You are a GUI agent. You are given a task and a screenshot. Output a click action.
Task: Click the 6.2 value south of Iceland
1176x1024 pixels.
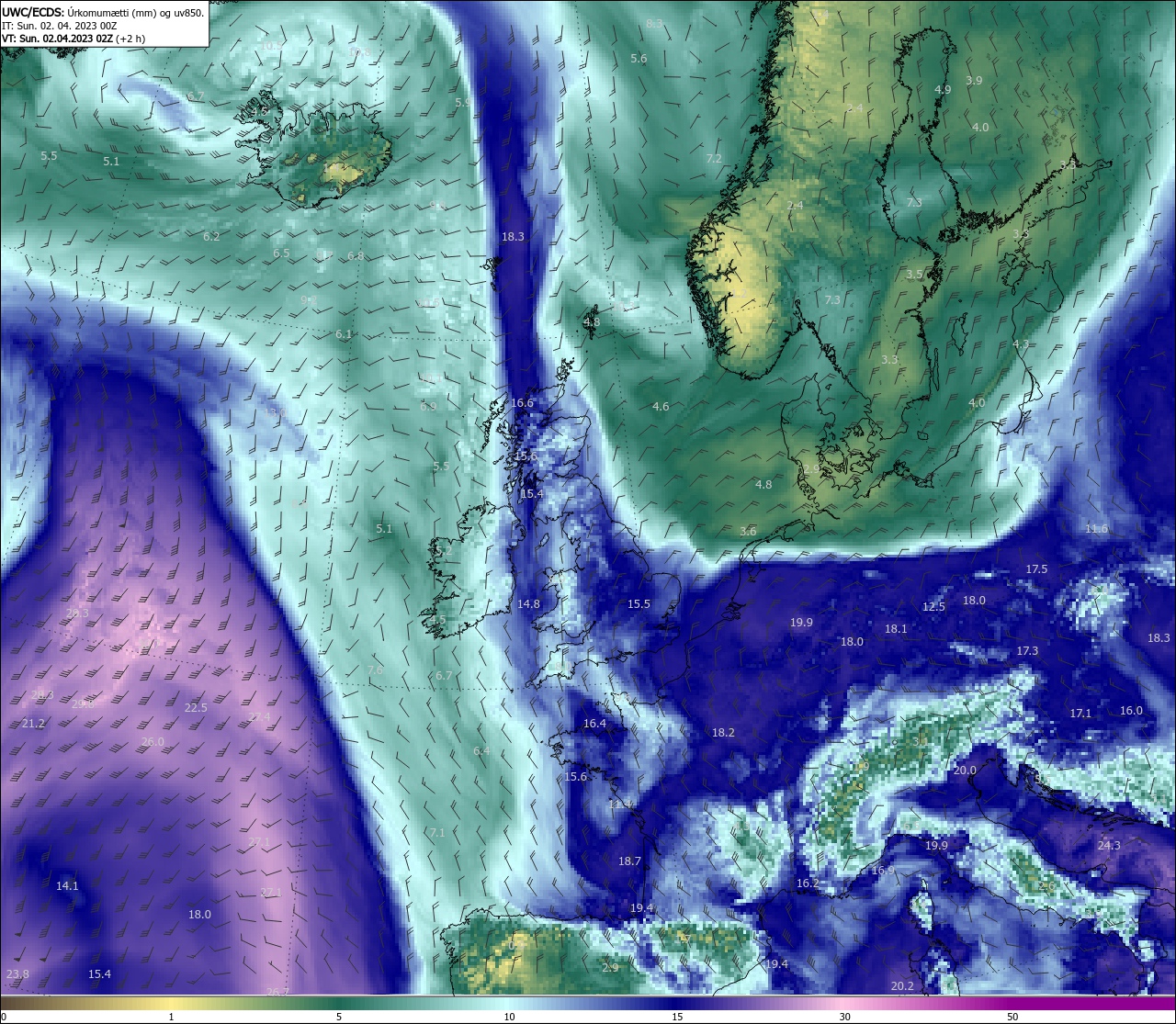[x=211, y=237]
